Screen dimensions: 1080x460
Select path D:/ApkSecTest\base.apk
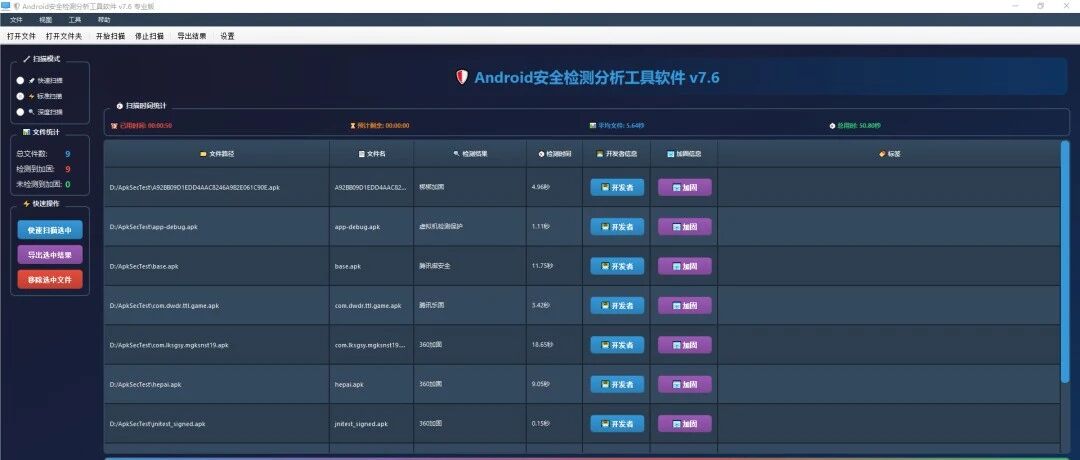(144, 266)
